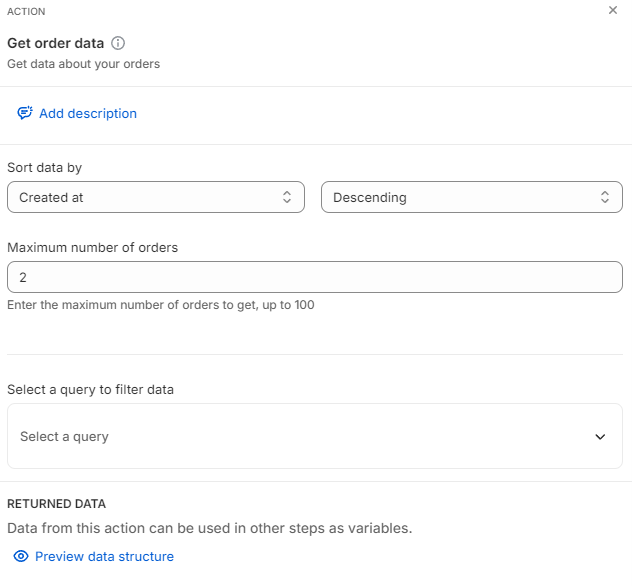
Task: Click the up-down arrows on Descending selector
Action: click(605, 197)
